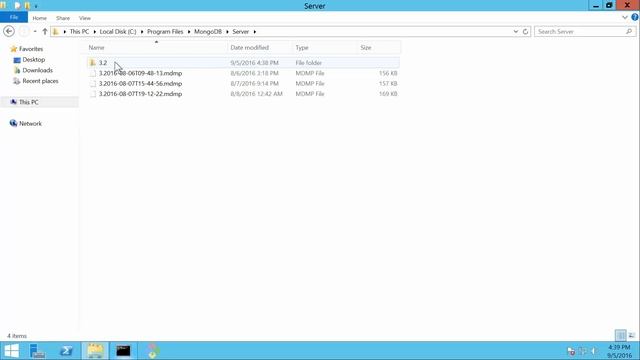Launch PowerShell from taskbar

tap(67, 351)
